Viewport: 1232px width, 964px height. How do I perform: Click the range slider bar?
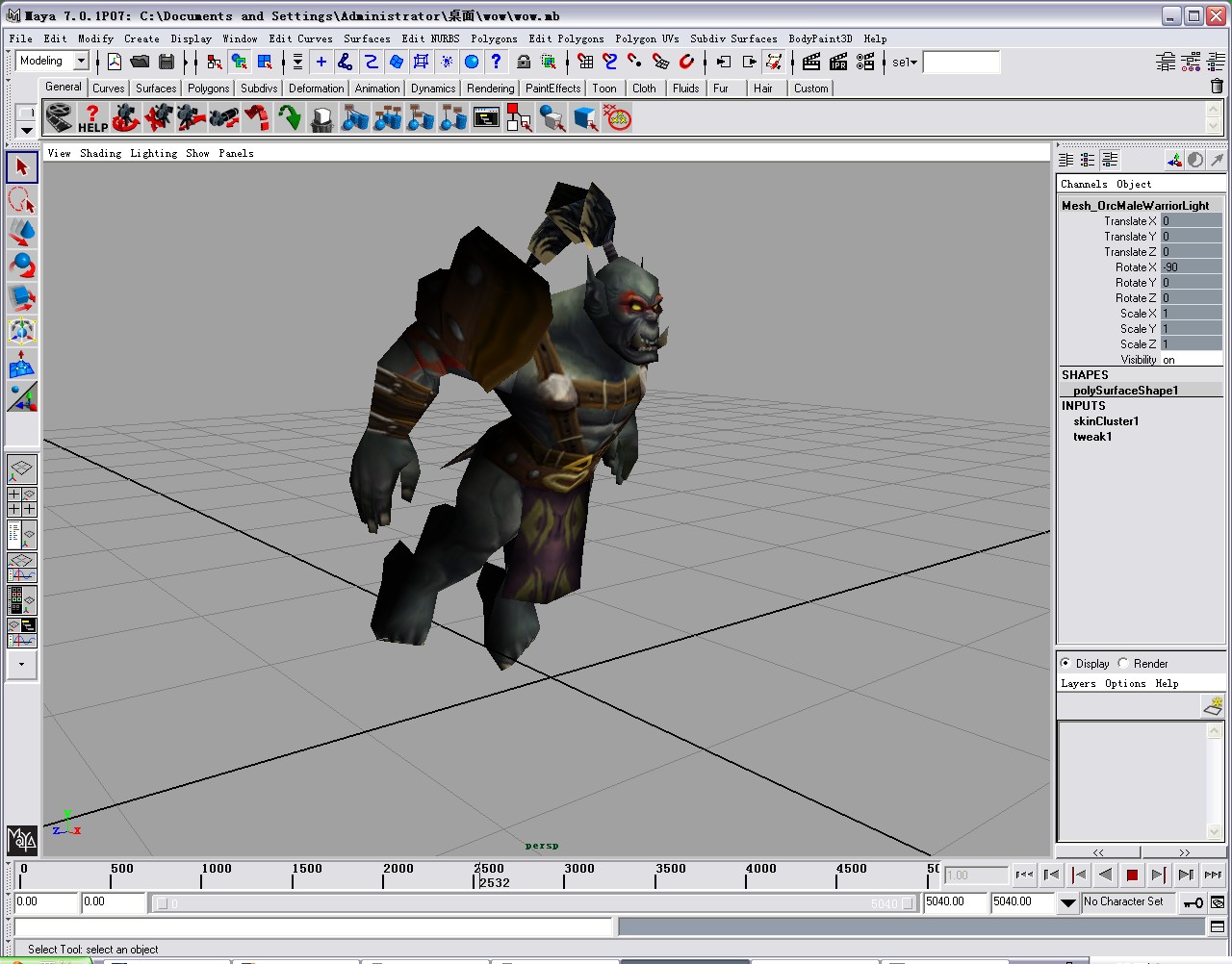(534, 903)
